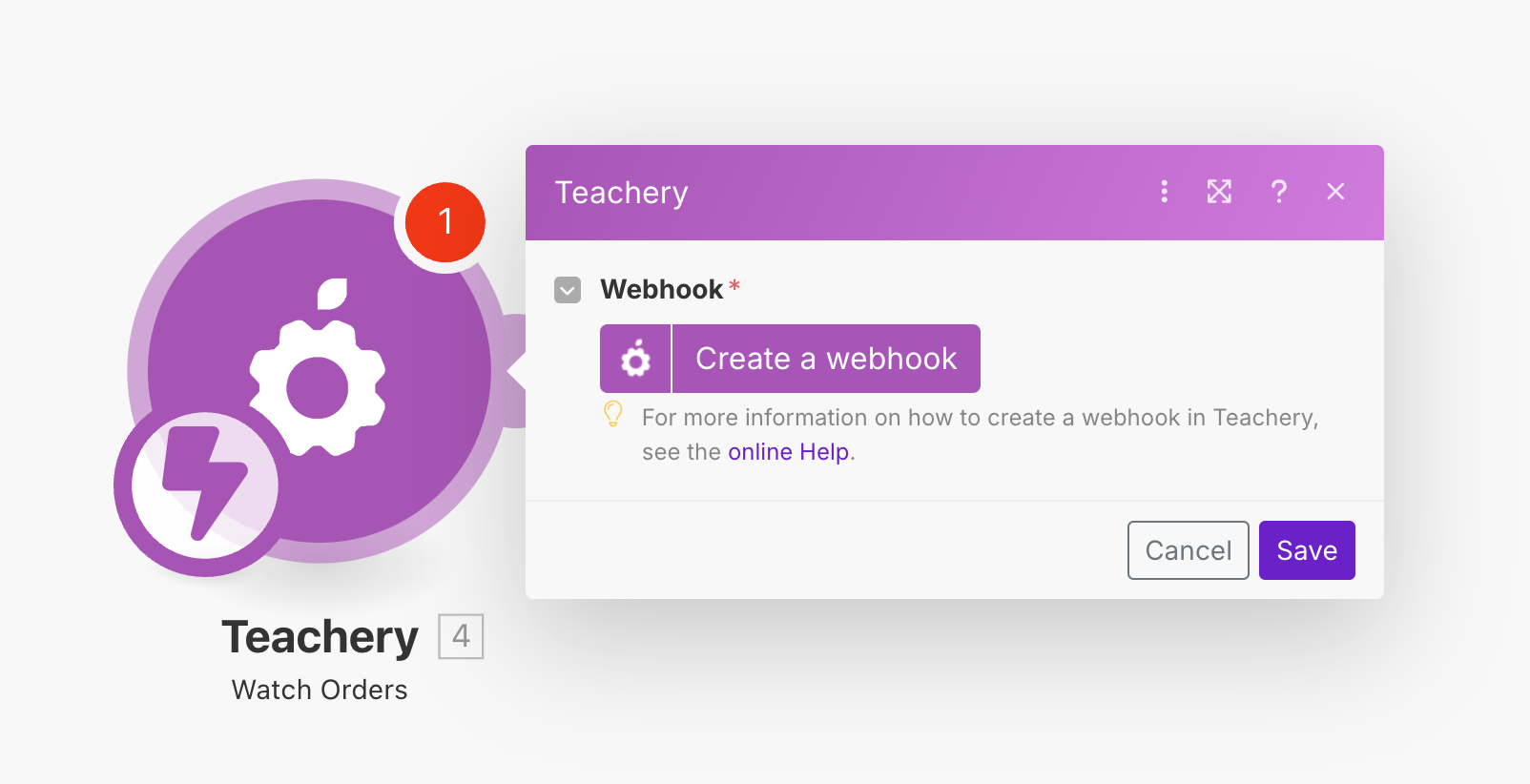Viewport: 1530px width, 784px height.
Task: Click the bold Teachery module name label
Action: [320, 638]
